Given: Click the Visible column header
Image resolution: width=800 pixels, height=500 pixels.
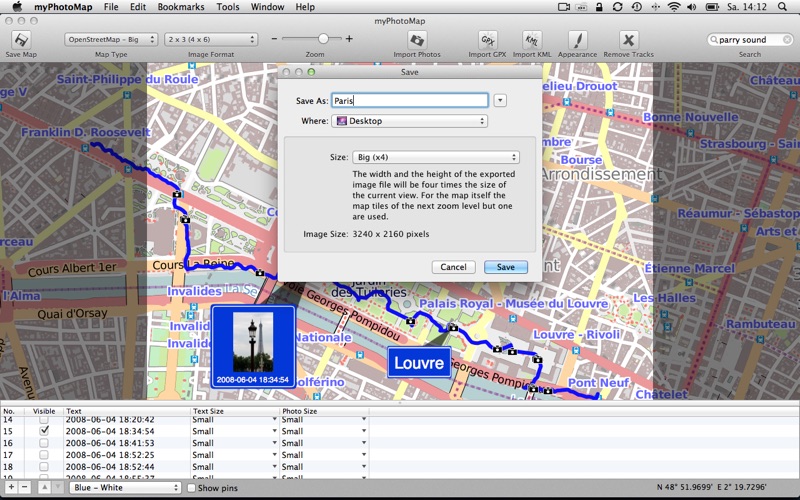Looking at the screenshot, I should point(44,411).
